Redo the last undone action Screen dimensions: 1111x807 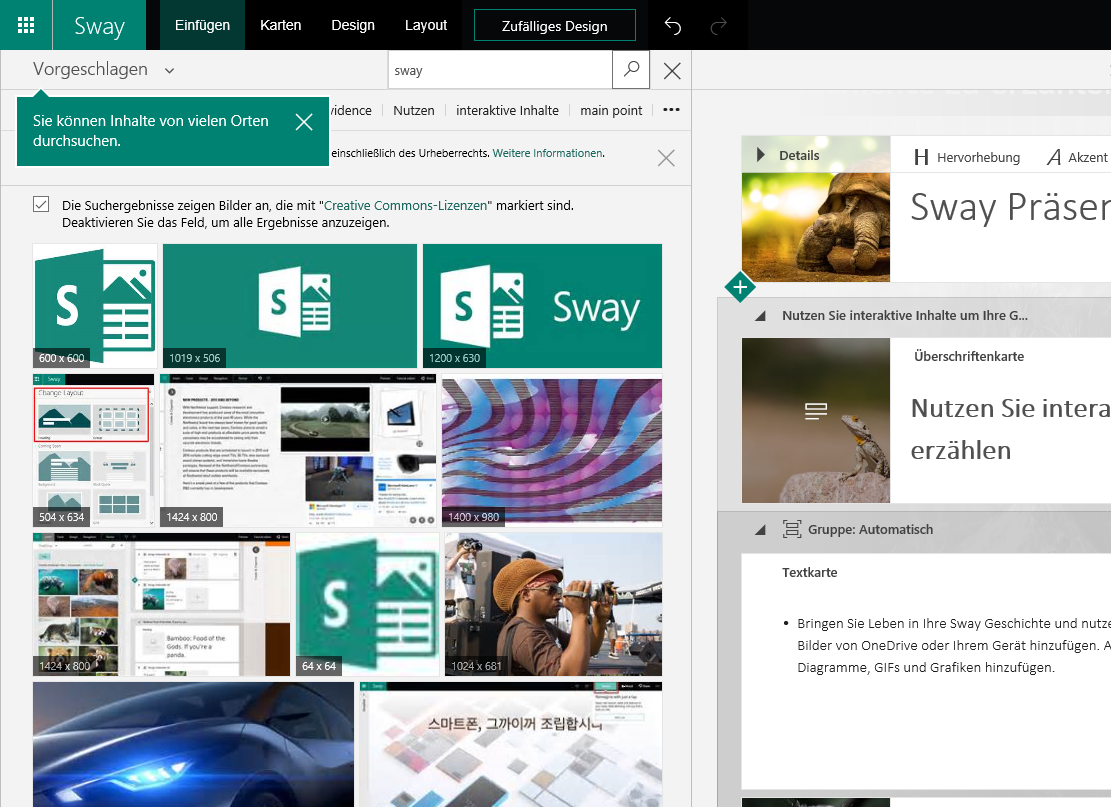click(718, 26)
